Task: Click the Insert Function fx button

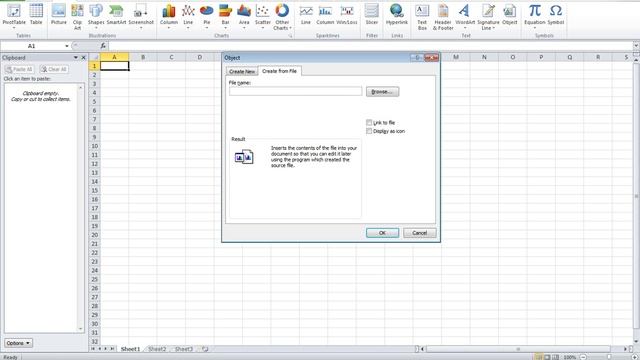Action: point(103,46)
